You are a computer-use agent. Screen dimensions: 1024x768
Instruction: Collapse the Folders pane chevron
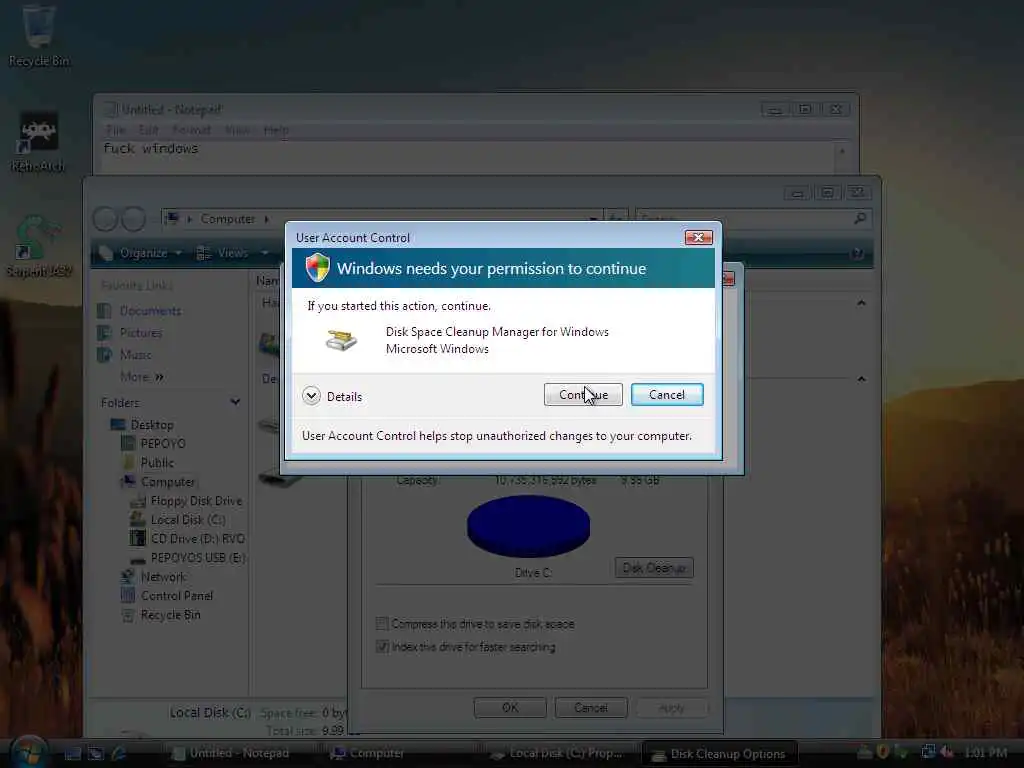coord(235,402)
